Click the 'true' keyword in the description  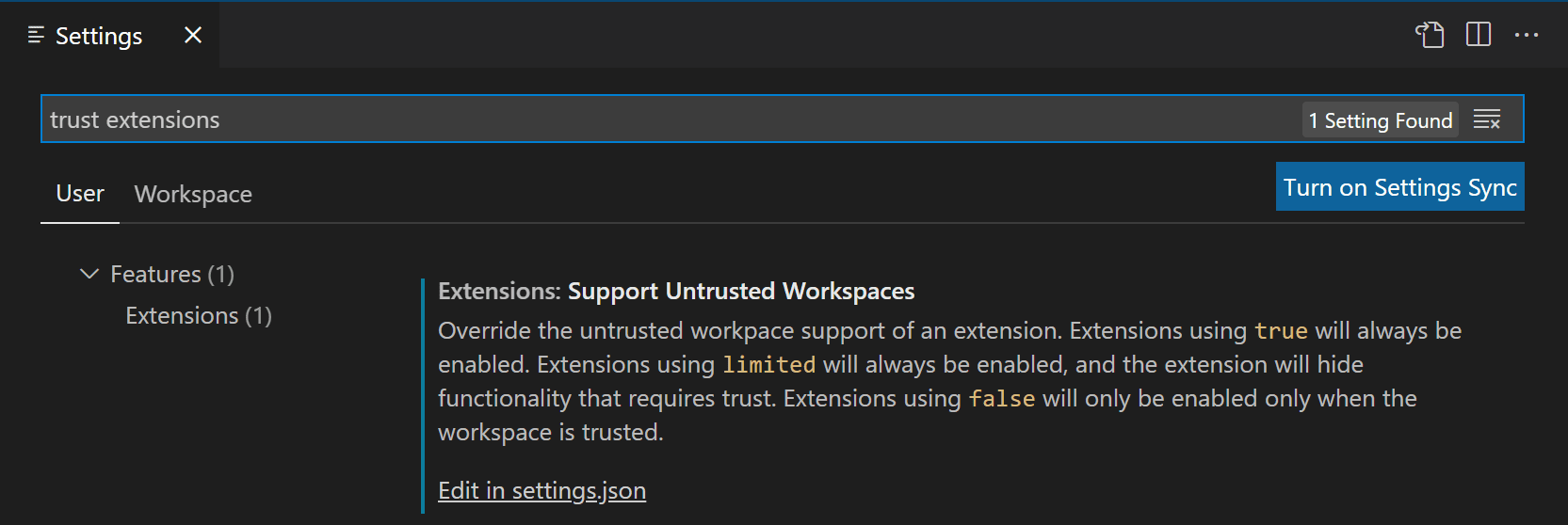tap(1281, 330)
